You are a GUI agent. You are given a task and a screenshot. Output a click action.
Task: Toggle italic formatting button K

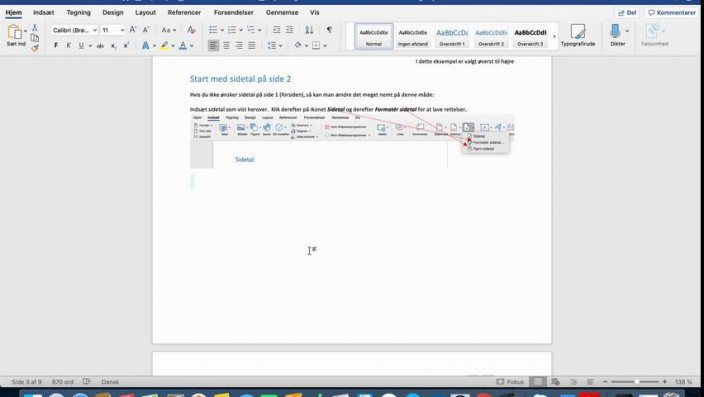[x=68, y=45]
